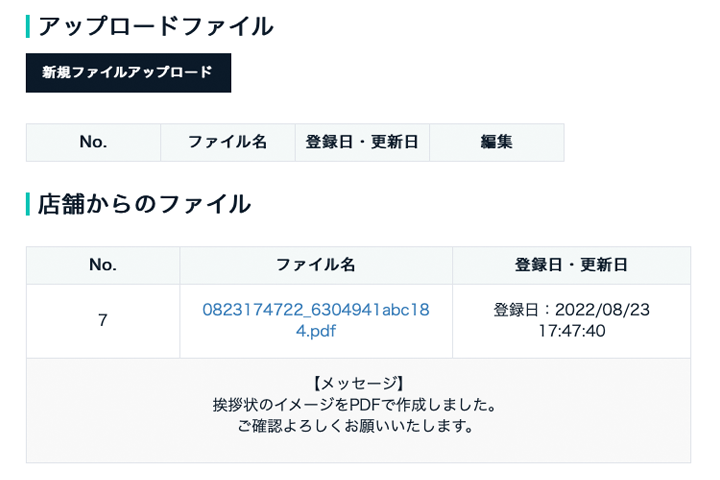Click the No. header in the store files table
Image resolution: width=720 pixels, height=480 pixels.
pyautogui.click(x=103, y=265)
